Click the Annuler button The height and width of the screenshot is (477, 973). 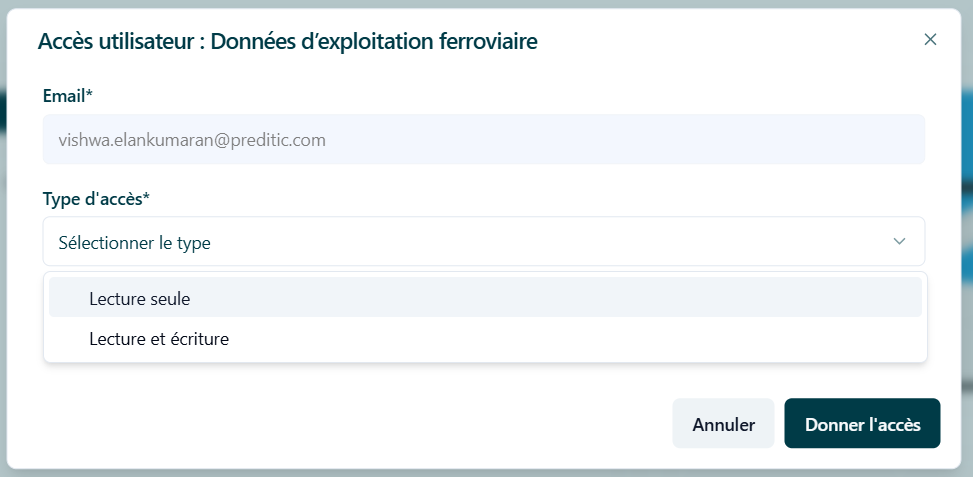723,423
